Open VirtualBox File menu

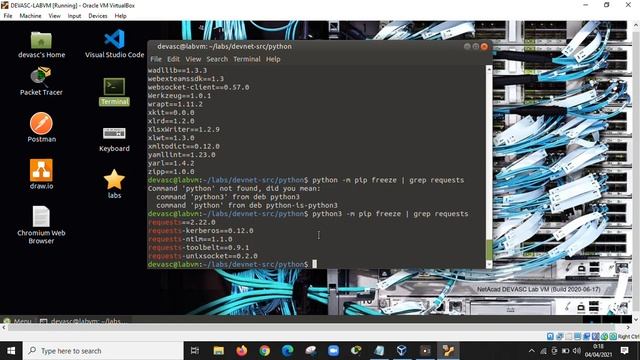point(8,16)
